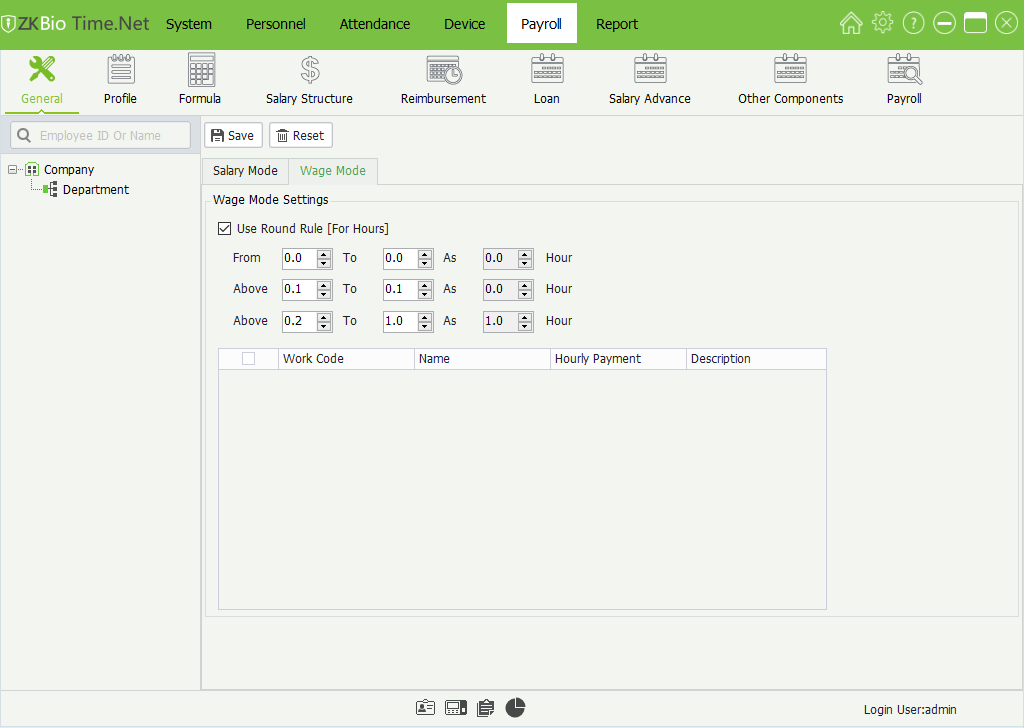Screen dimensions: 1024x728
Task: Select the Department tree item
Action: coord(96,190)
